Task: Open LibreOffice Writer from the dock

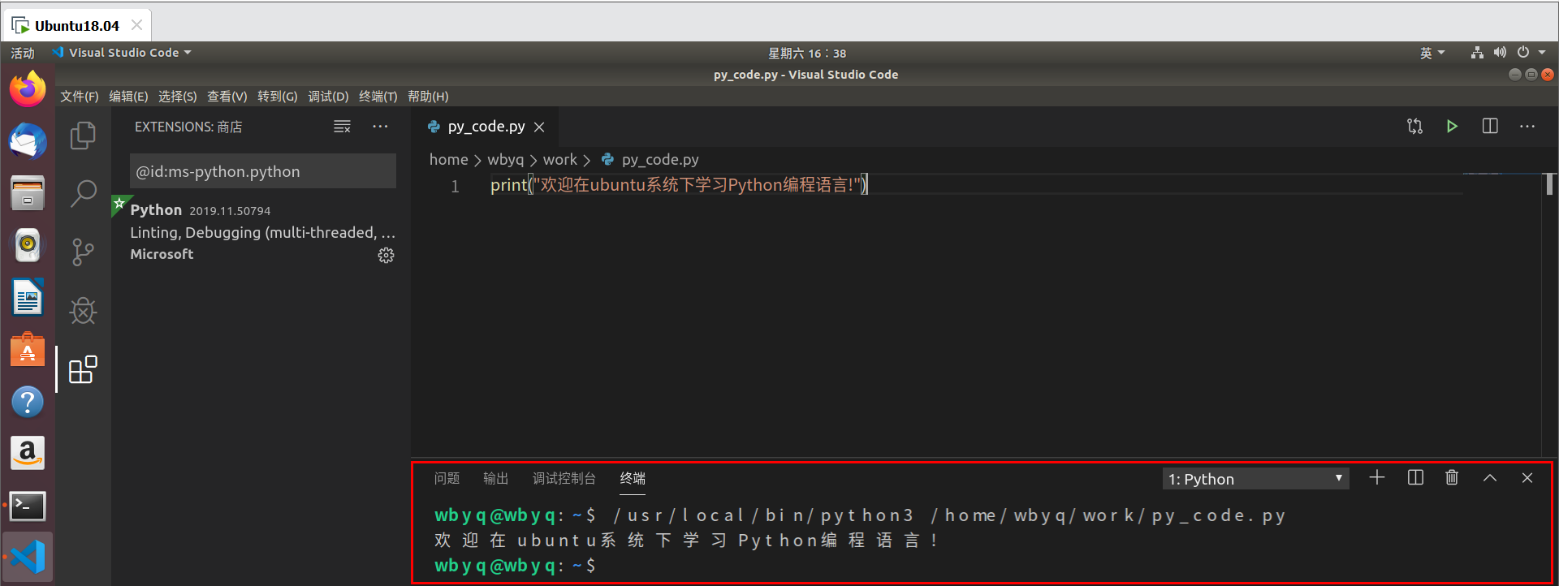Action: coord(28,297)
